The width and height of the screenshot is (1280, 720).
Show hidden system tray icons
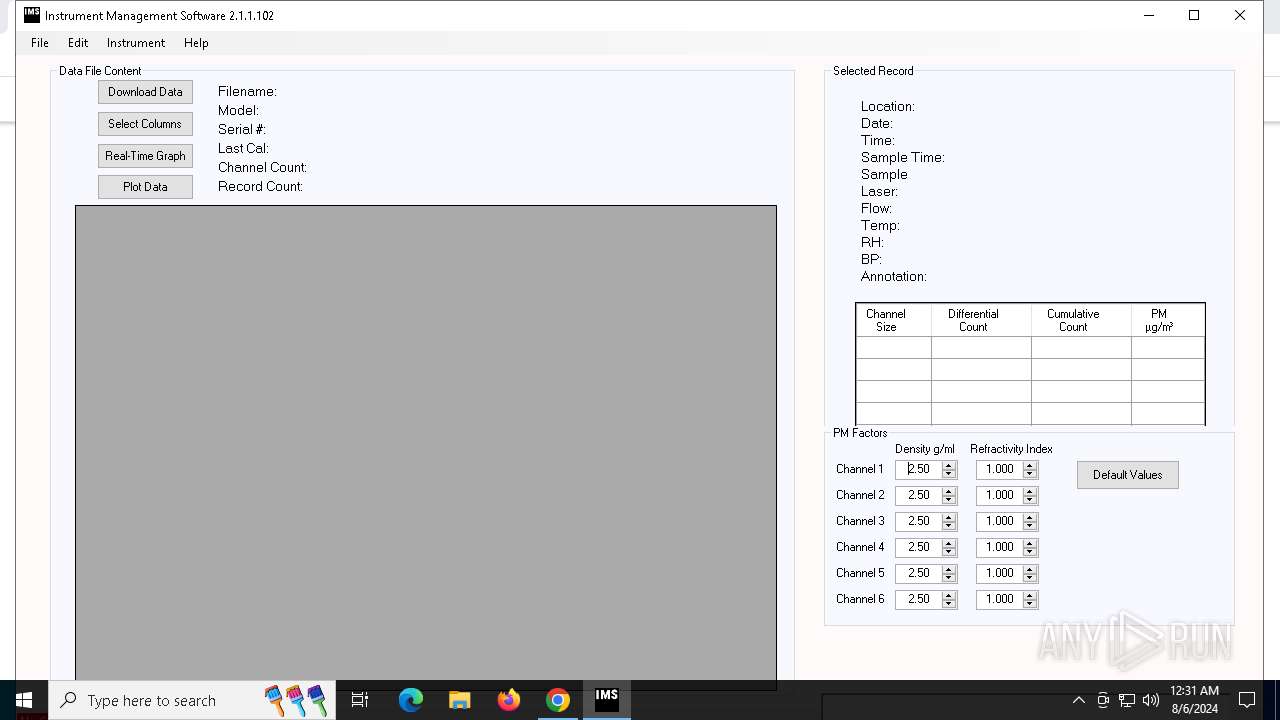pos(1078,700)
